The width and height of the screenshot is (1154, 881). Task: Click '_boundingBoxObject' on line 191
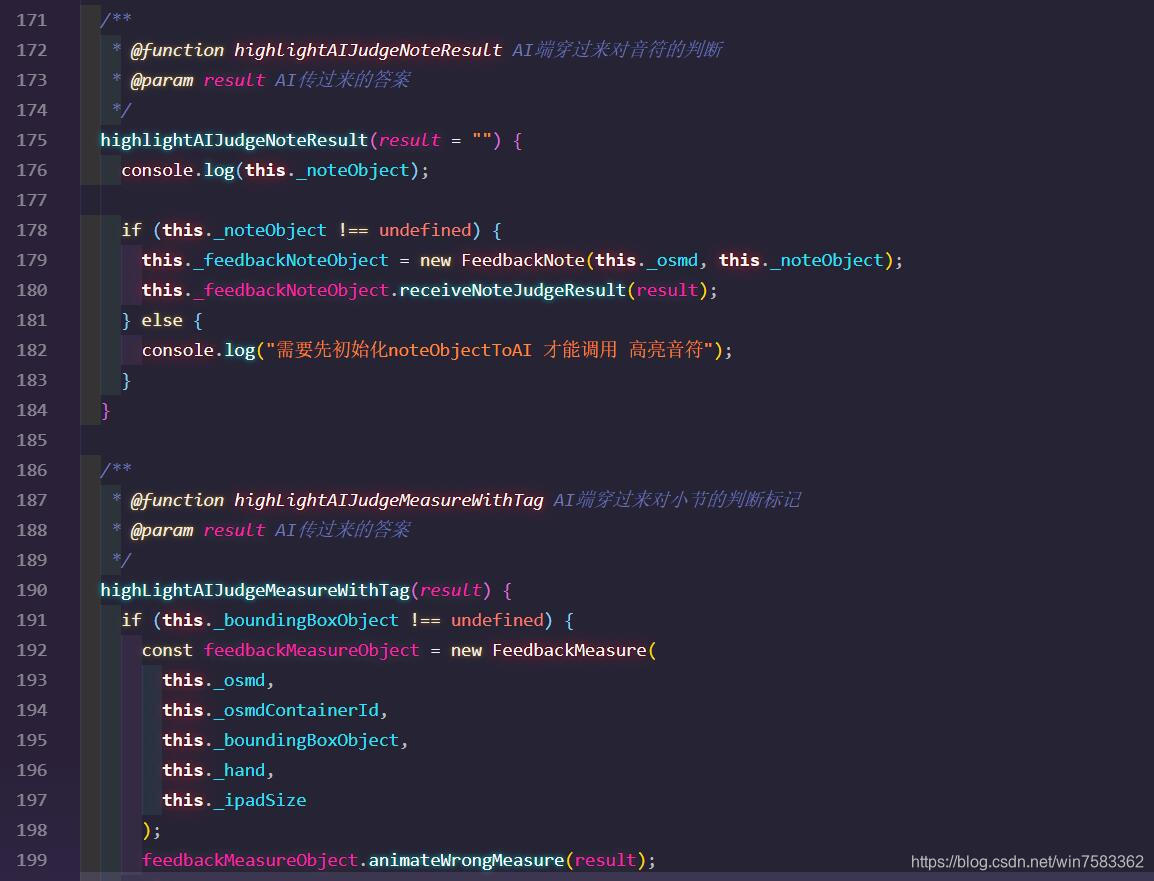(x=306, y=620)
